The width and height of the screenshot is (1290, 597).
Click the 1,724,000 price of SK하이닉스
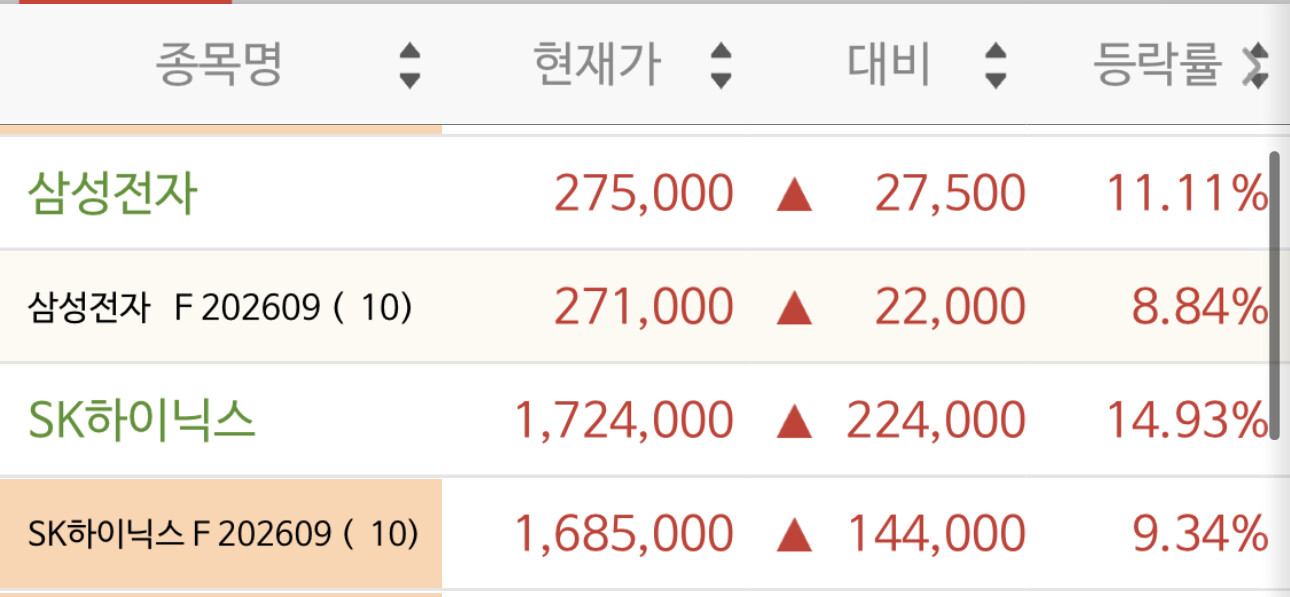[x=624, y=421]
